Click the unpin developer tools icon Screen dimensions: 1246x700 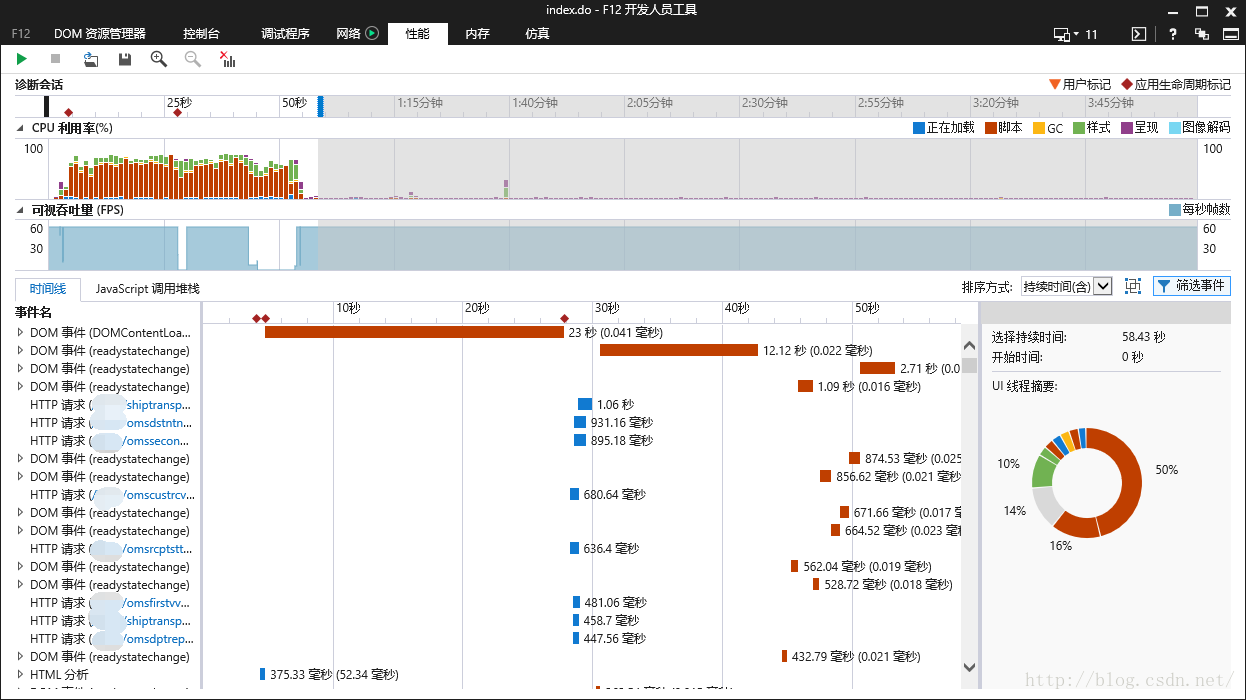pyautogui.click(x=1201, y=34)
